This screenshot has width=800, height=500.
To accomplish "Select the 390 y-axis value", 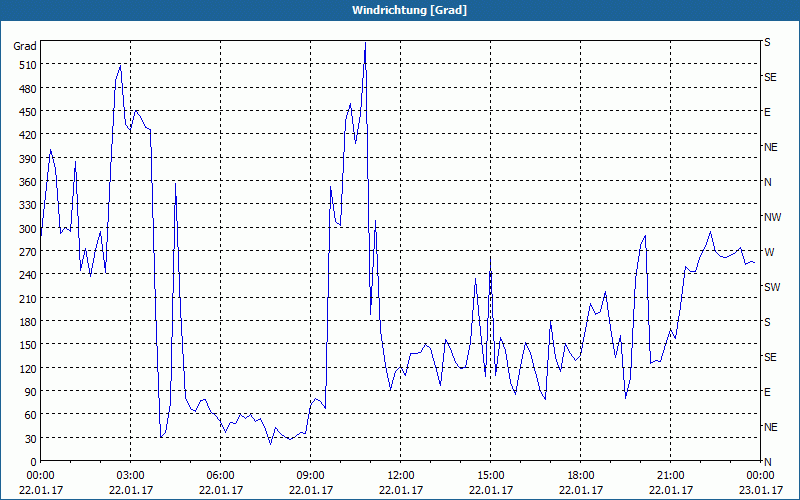I will 27,159.
